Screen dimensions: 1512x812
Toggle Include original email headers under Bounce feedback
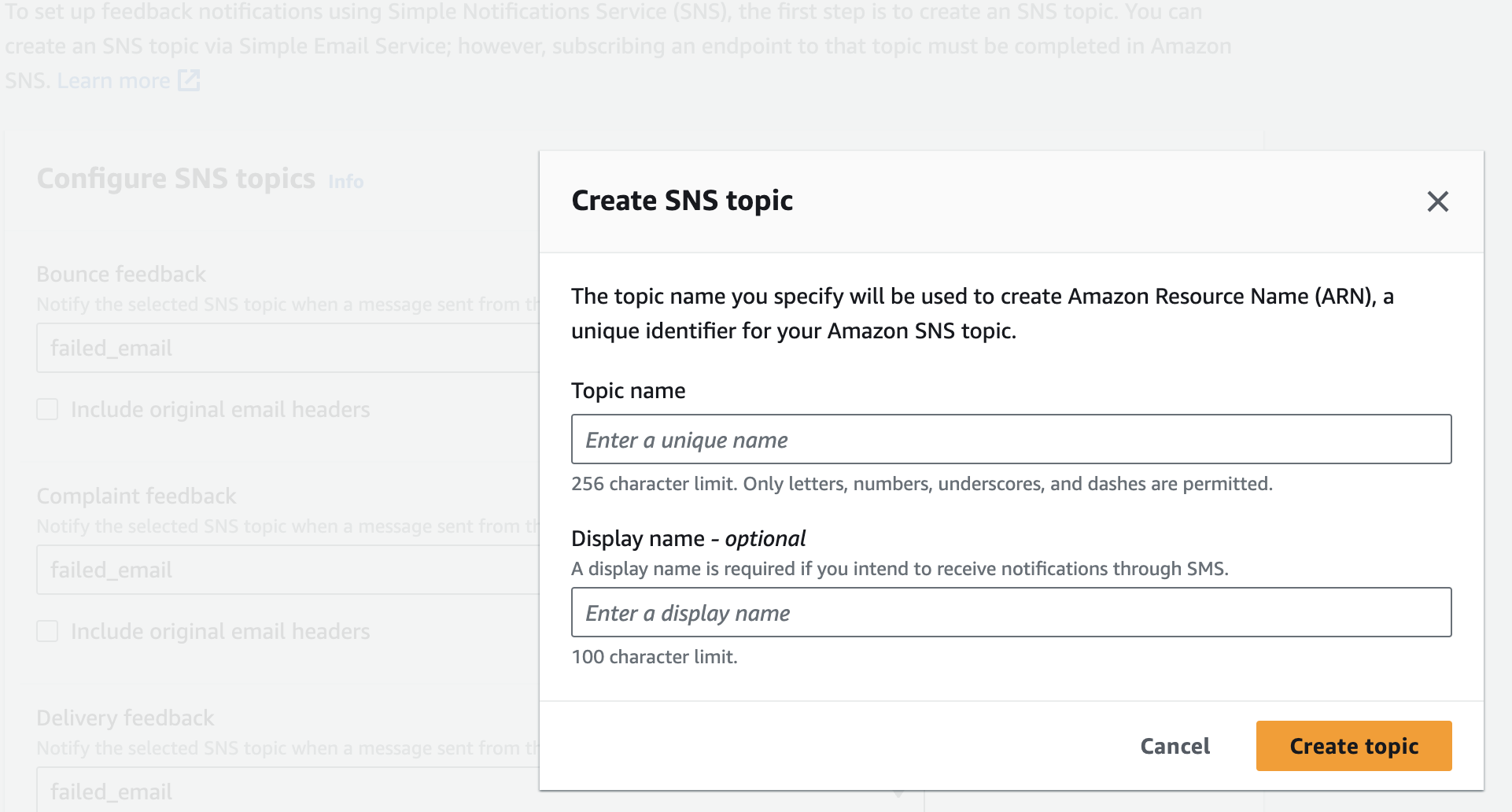pos(47,409)
